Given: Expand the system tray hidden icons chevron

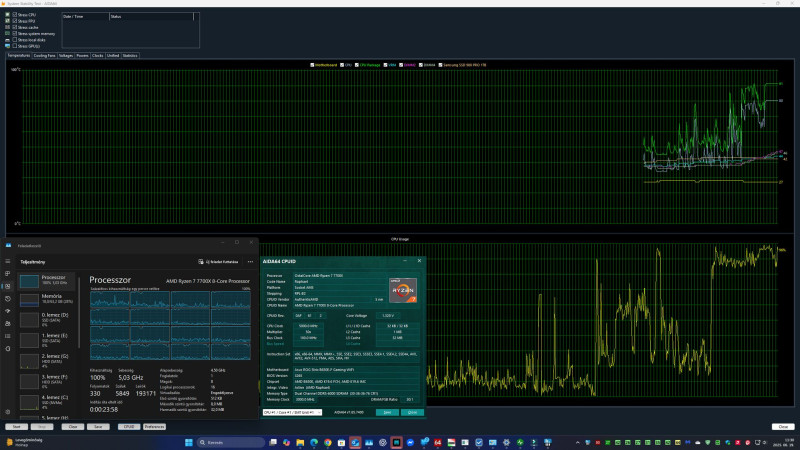Looking at the screenshot, I should pos(578,442).
